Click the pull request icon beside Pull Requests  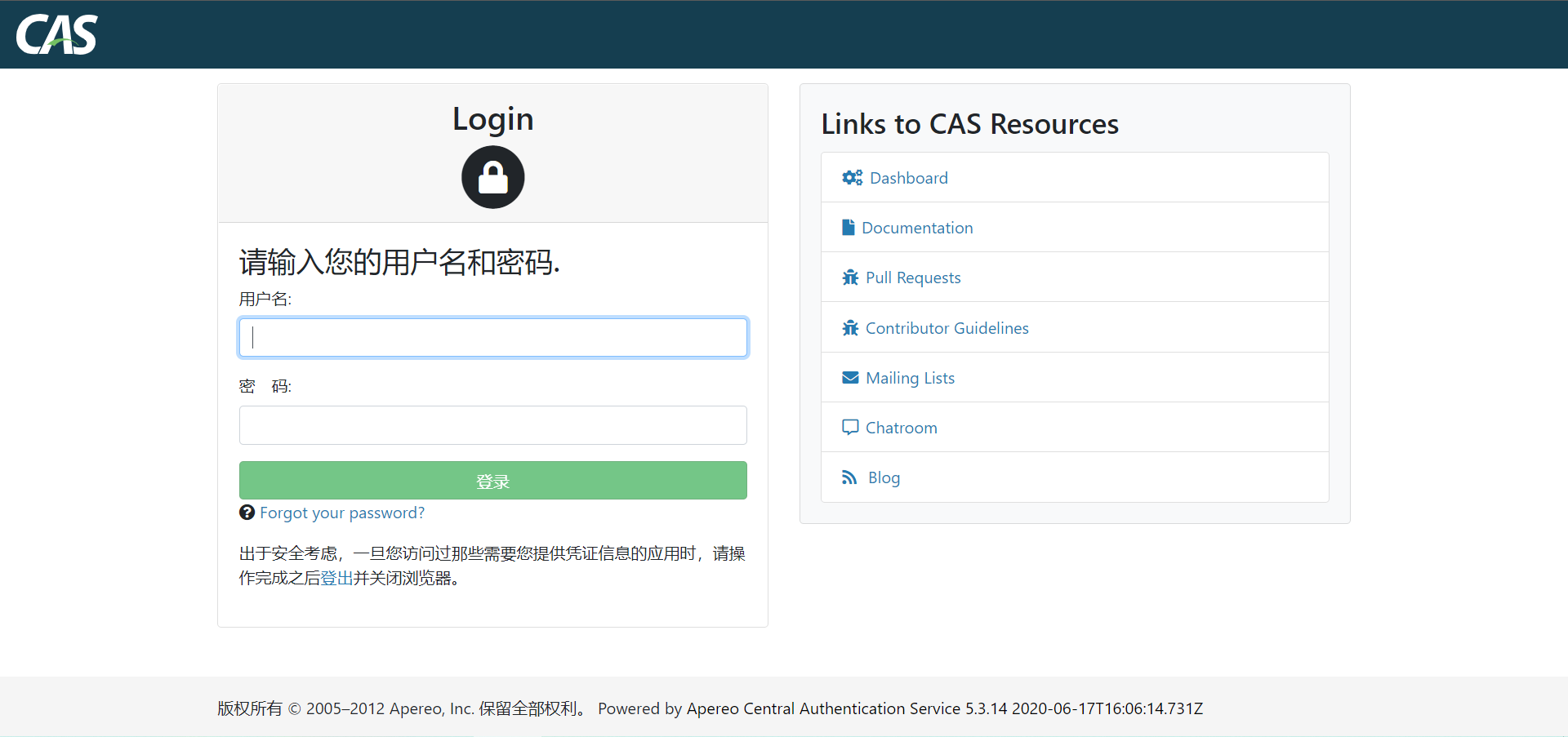point(849,277)
